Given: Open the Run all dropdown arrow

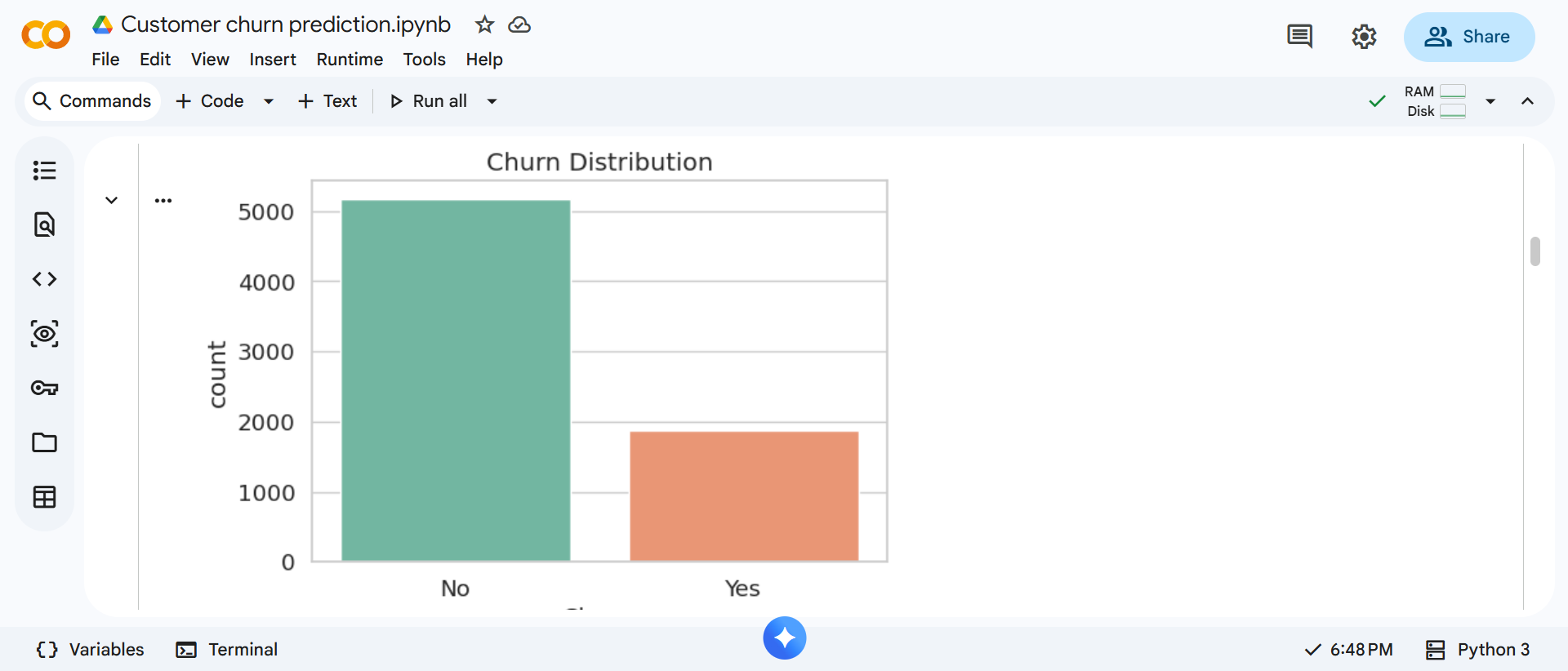Looking at the screenshot, I should [x=492, y=101].
